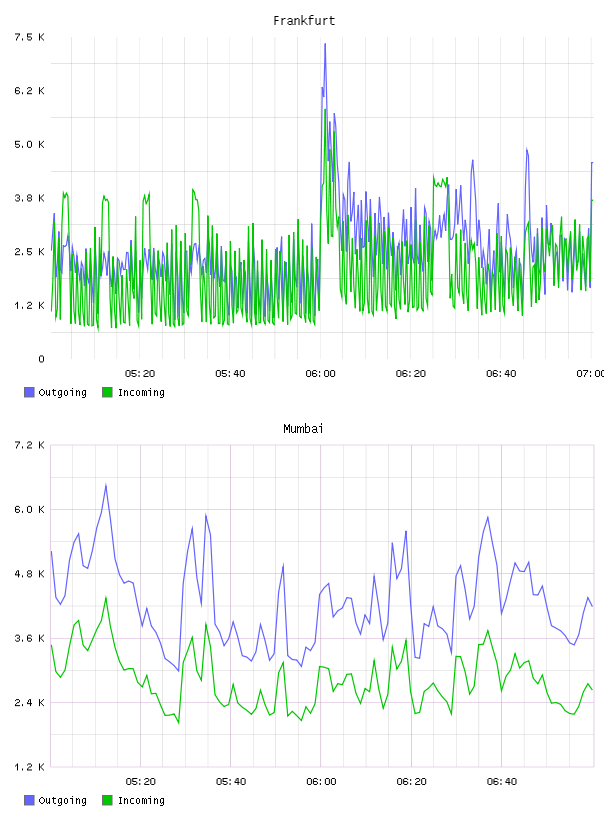Click the green Incoming swatch in Mumbai legend
608x816 pixels.
click(x=107, y=800)
